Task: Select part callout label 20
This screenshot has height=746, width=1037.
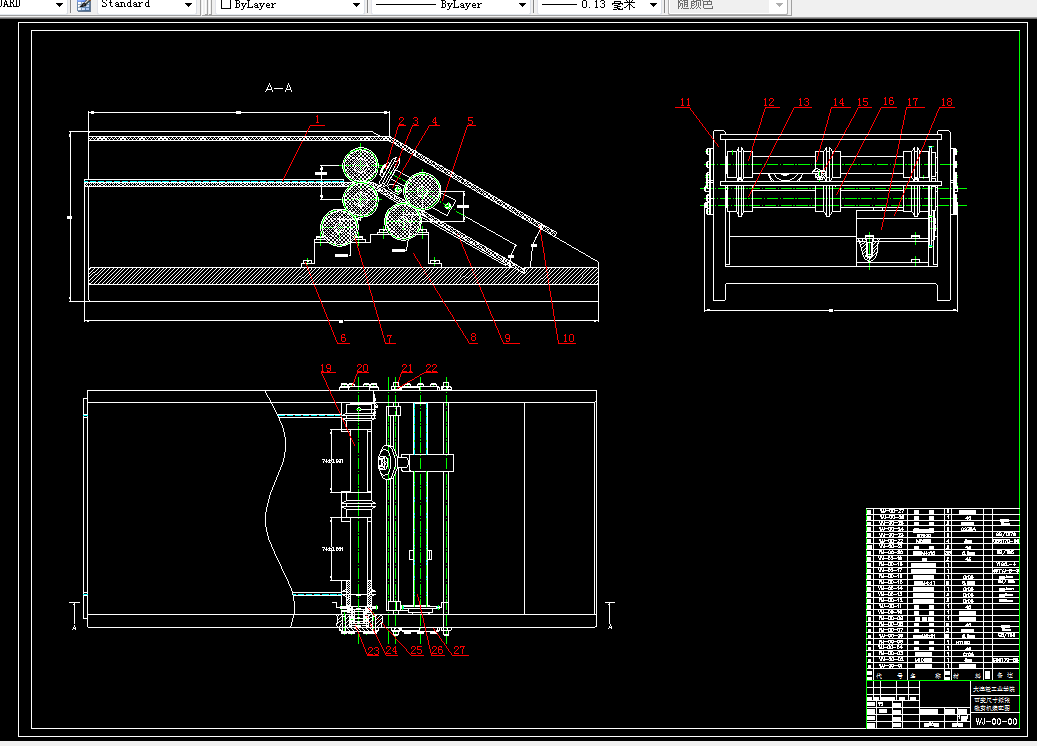Action: coord(362,368)
